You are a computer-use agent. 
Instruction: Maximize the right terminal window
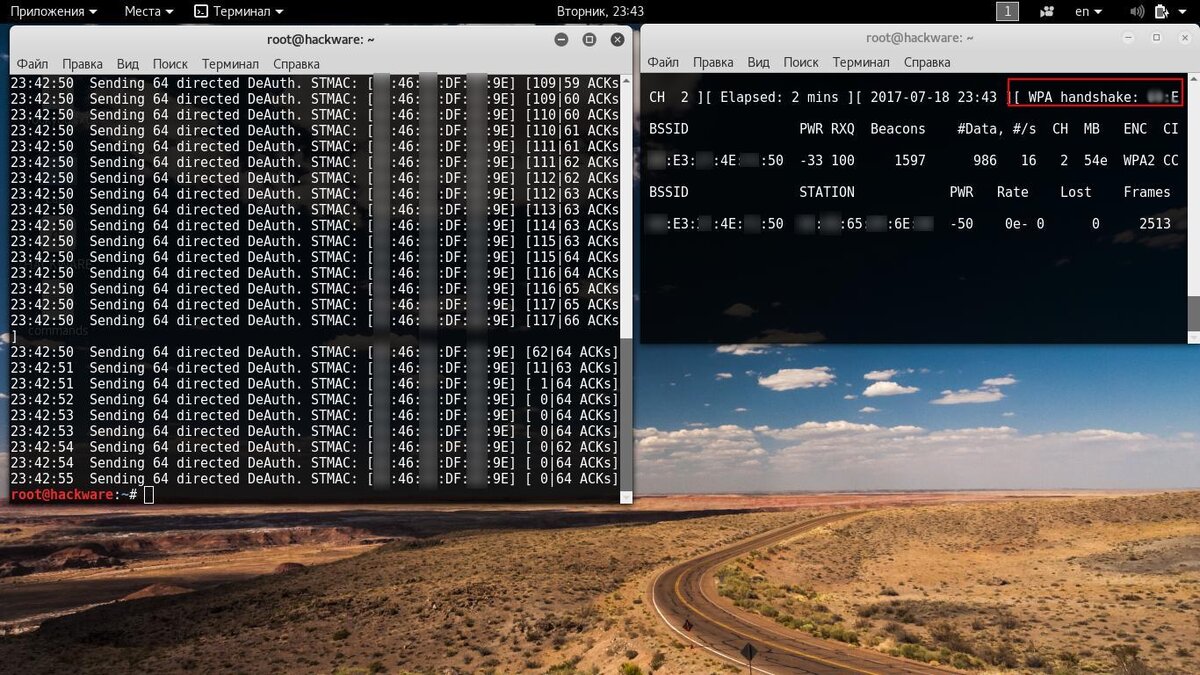(1157, 37)
